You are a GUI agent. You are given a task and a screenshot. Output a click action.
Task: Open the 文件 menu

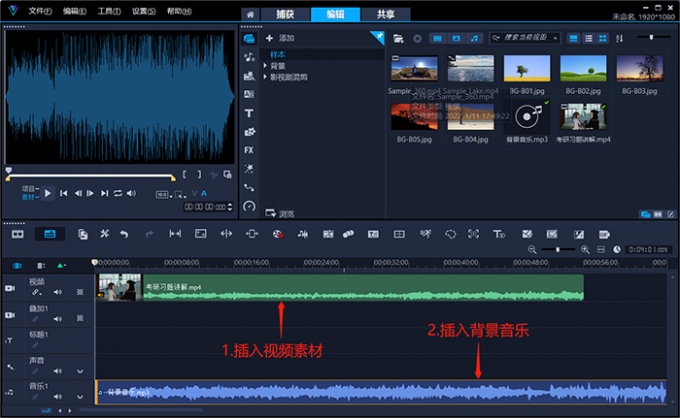(x=39, y=10)
